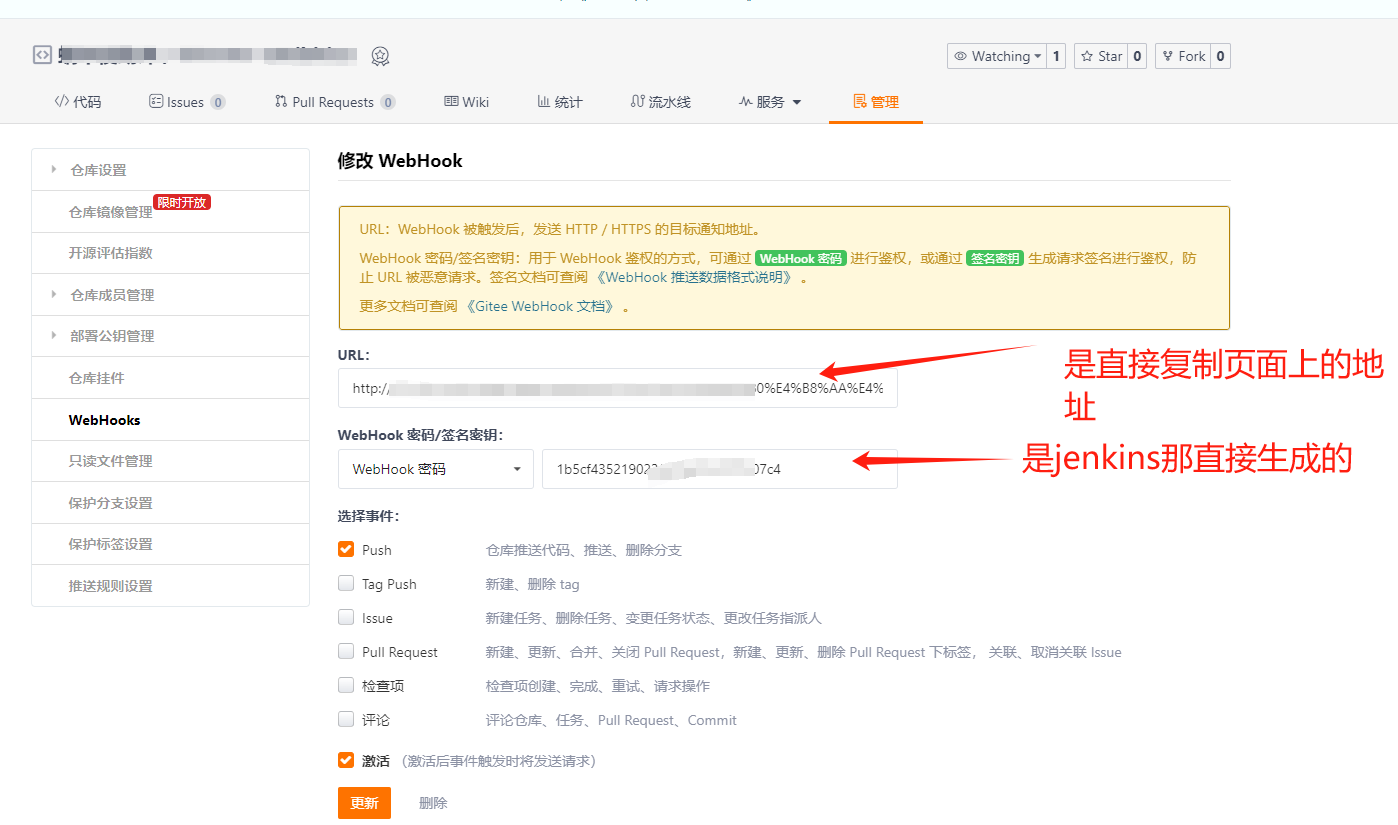The image size is (1398, 825).
Task: Star this repository
Action: (1100, 56)
